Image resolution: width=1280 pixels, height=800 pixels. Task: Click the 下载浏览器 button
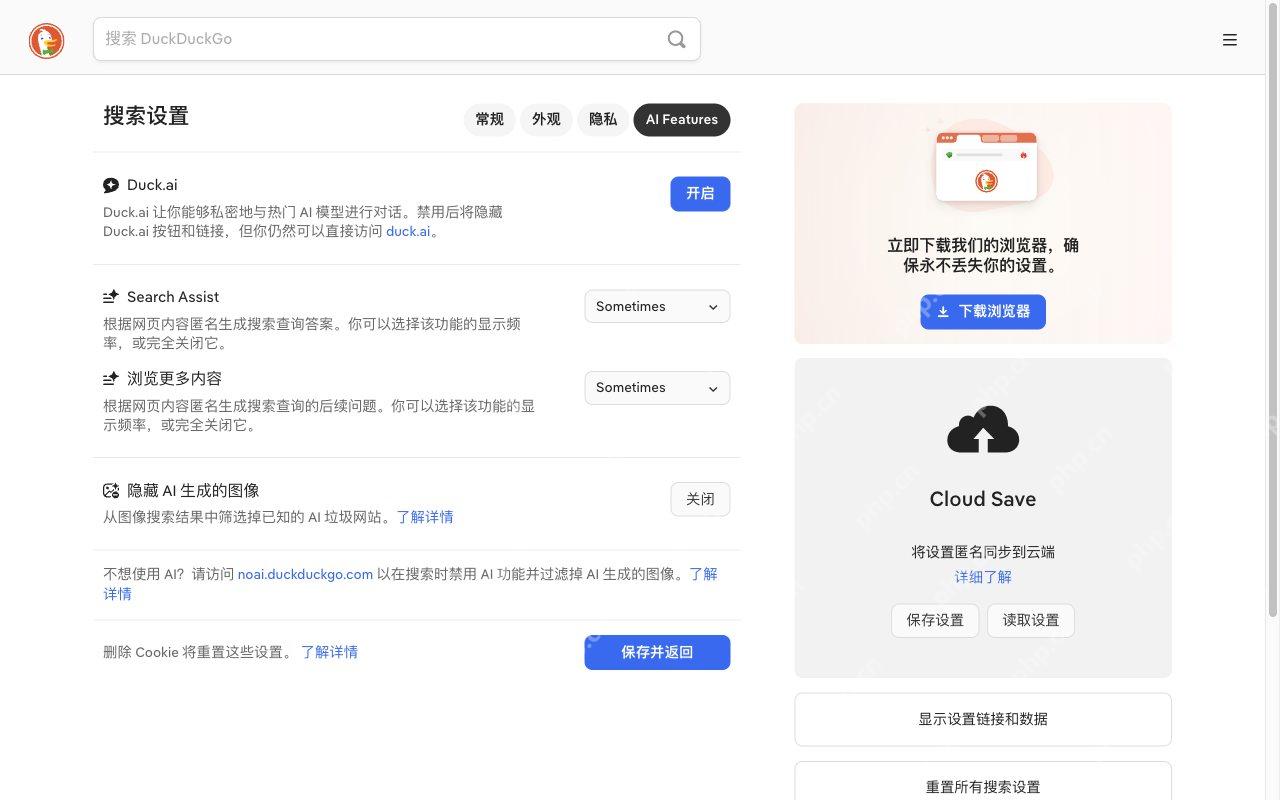click(983, 312)
